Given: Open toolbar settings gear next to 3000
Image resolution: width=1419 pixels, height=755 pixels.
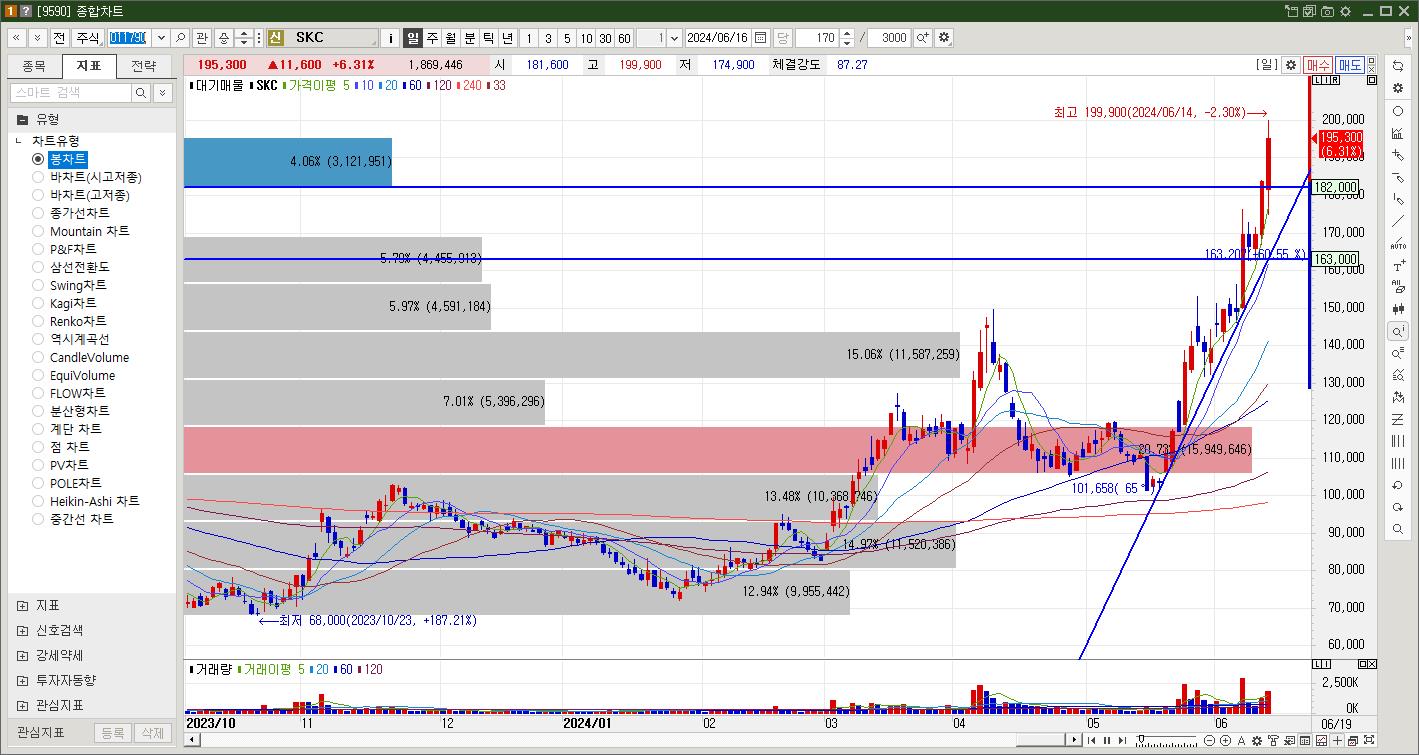Looking at the screenshot, I should [x=945, y=38].
